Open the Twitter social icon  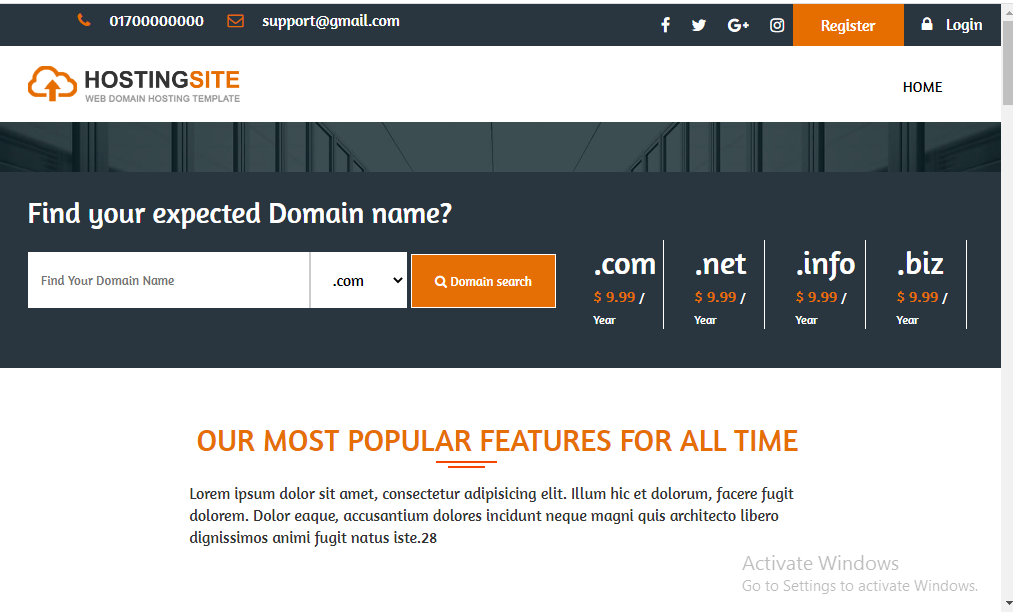click(699, 25)
